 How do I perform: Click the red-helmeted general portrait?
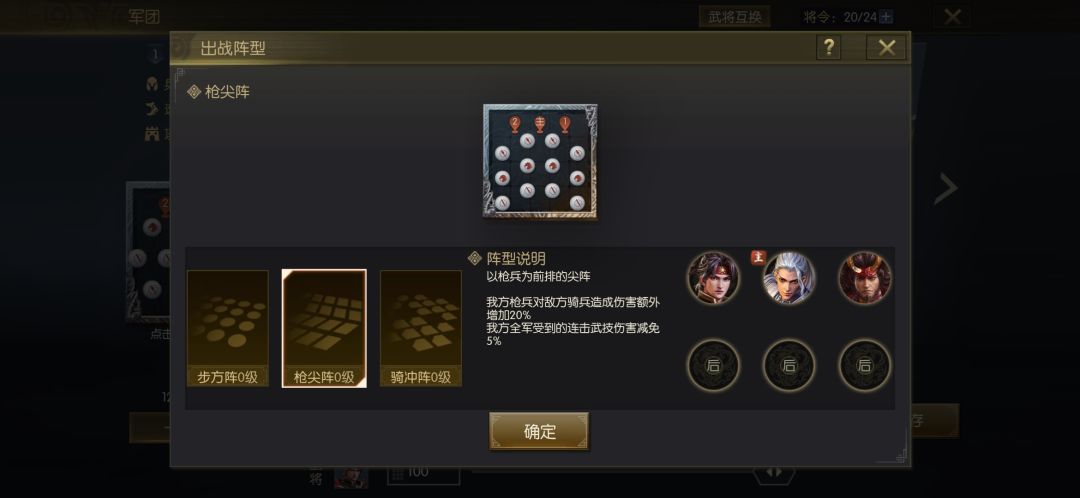[x=864, y=278]
